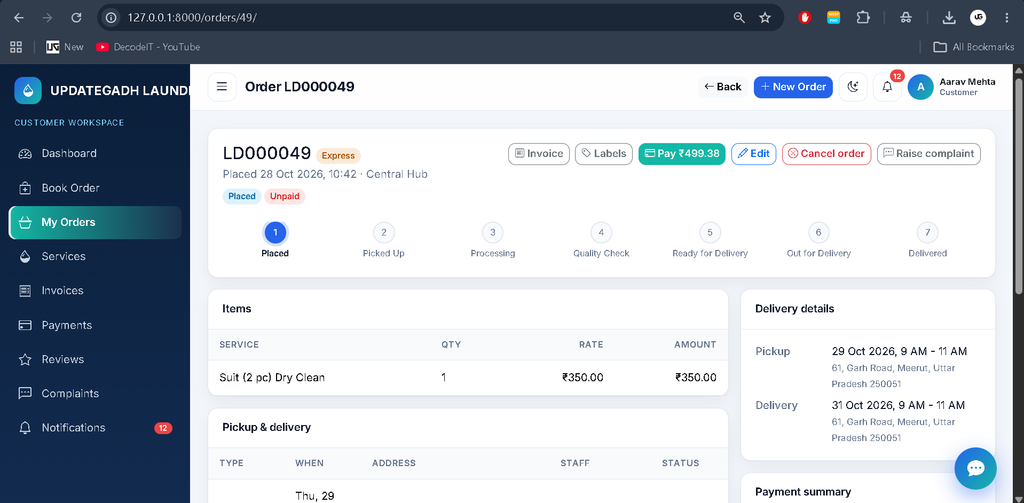Click the Placed status badge
This screenshot has width=1024, height=503.
point(242,197)
